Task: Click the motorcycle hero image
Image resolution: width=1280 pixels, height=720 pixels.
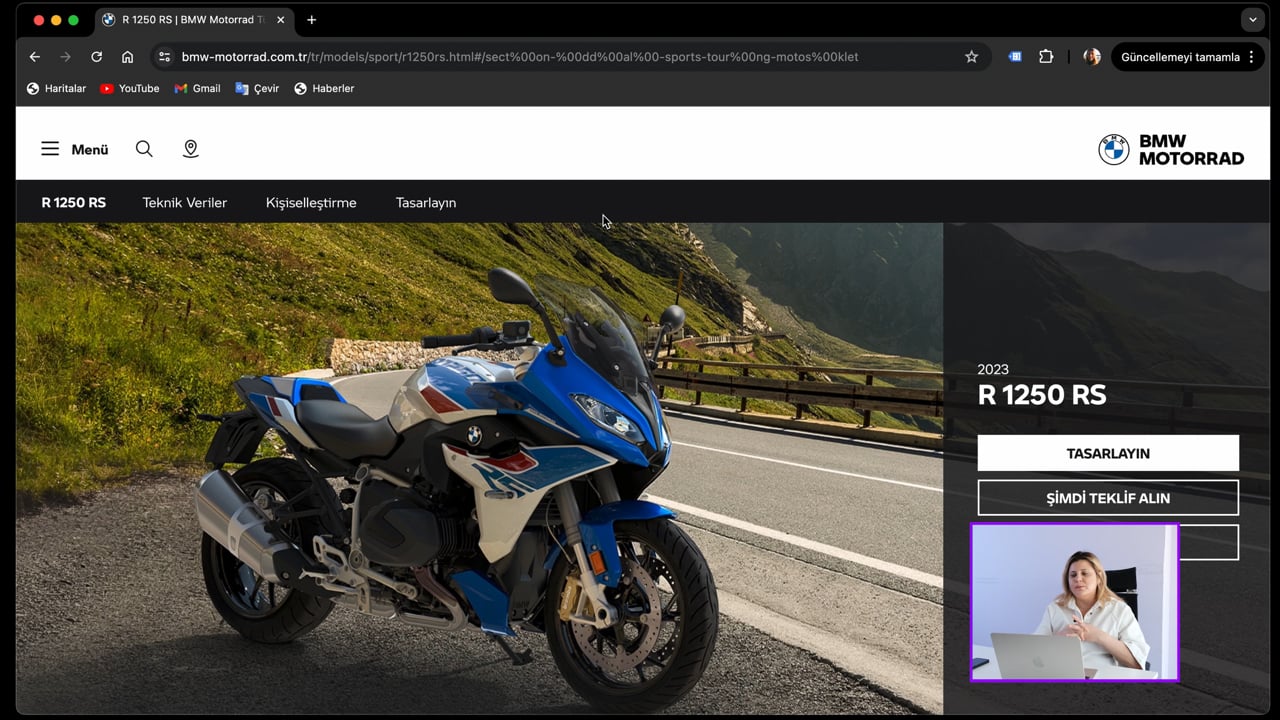Action: click(479, 468)
